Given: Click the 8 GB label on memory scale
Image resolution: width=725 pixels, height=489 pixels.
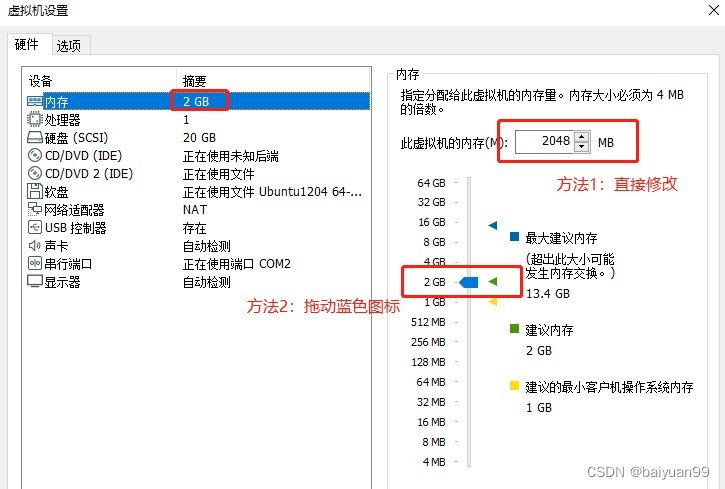Looking at the screenshot, I should 434,242.
